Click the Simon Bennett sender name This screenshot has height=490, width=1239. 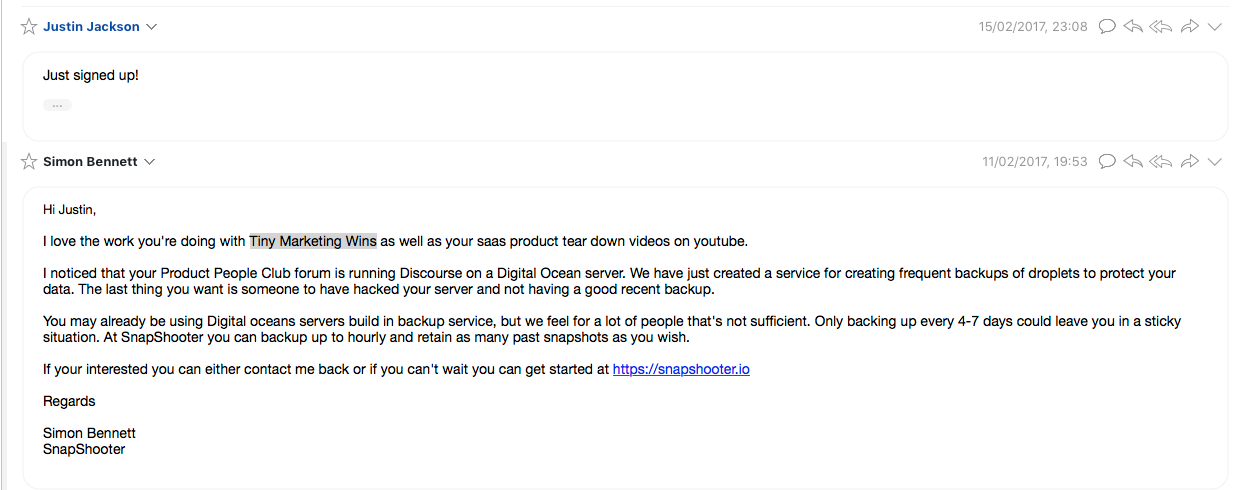click(90, 162)
